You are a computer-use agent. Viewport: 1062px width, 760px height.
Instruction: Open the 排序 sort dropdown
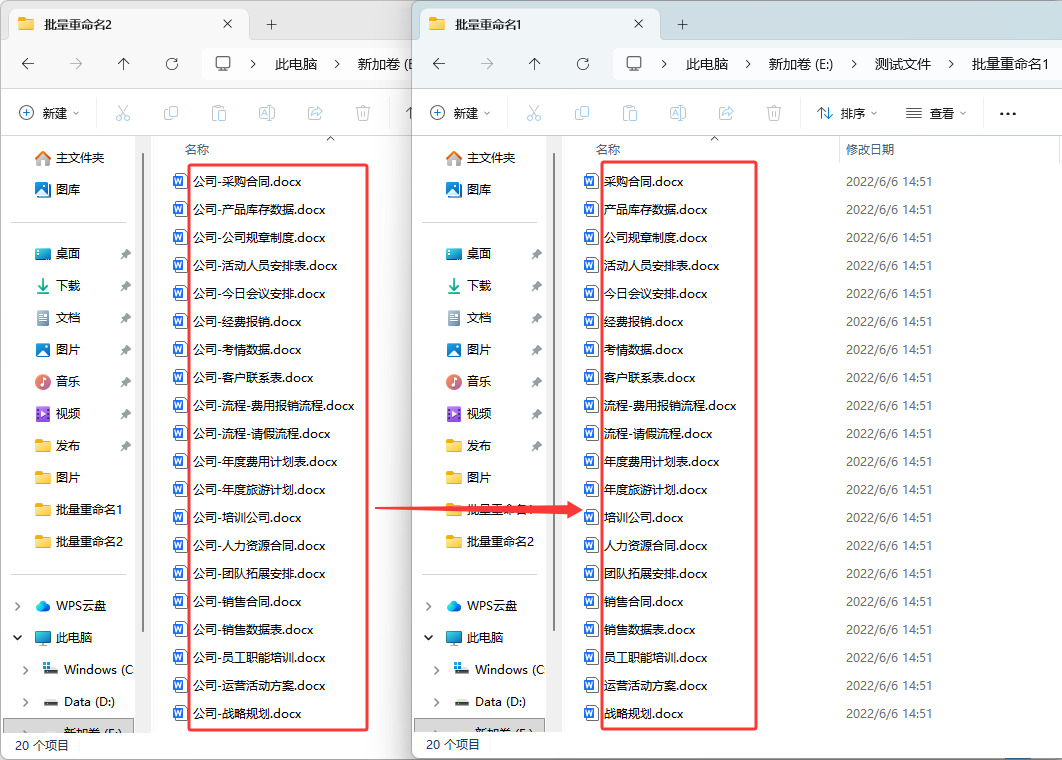[x=847, y=113]
